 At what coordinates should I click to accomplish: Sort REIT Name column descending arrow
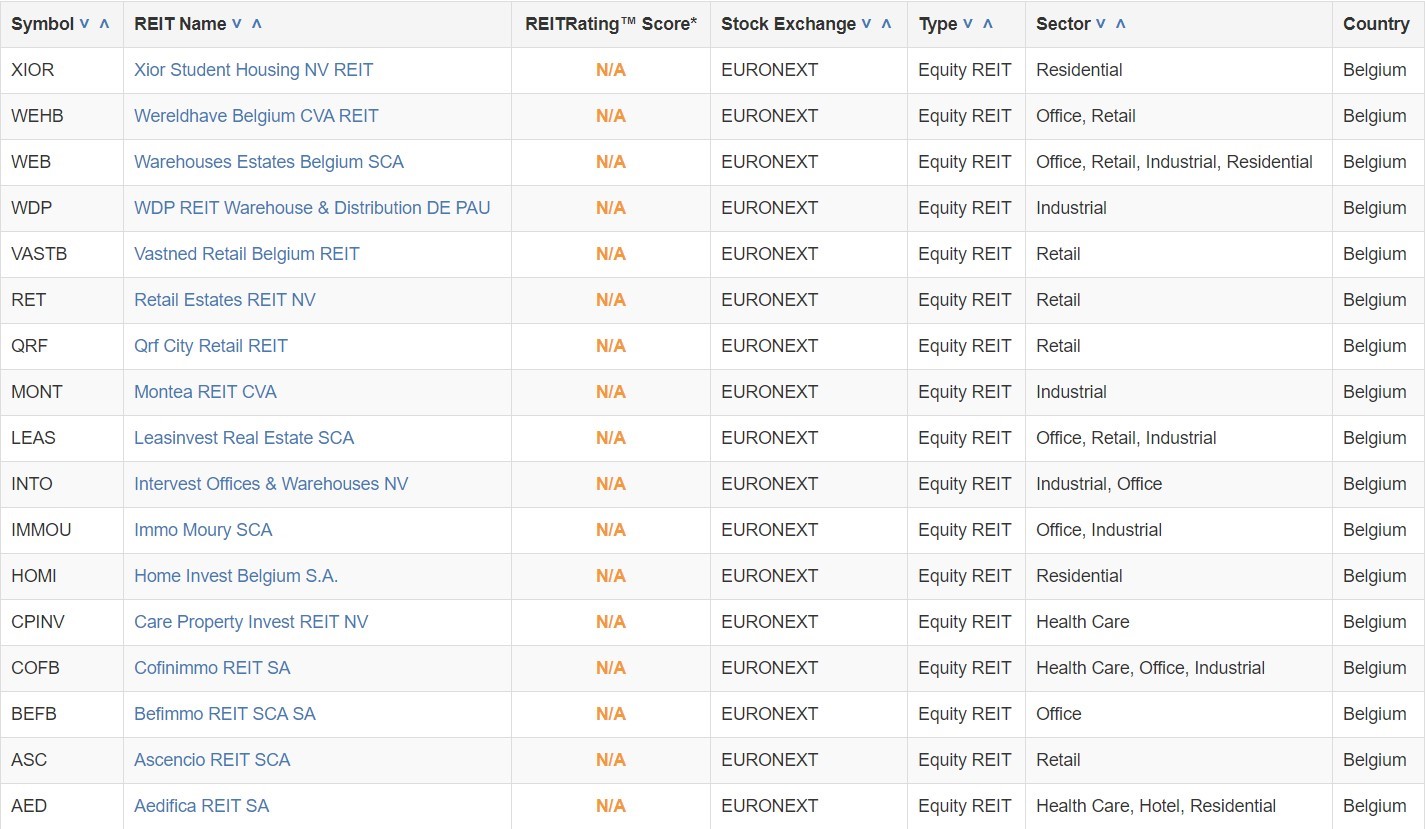coord(236,24)
